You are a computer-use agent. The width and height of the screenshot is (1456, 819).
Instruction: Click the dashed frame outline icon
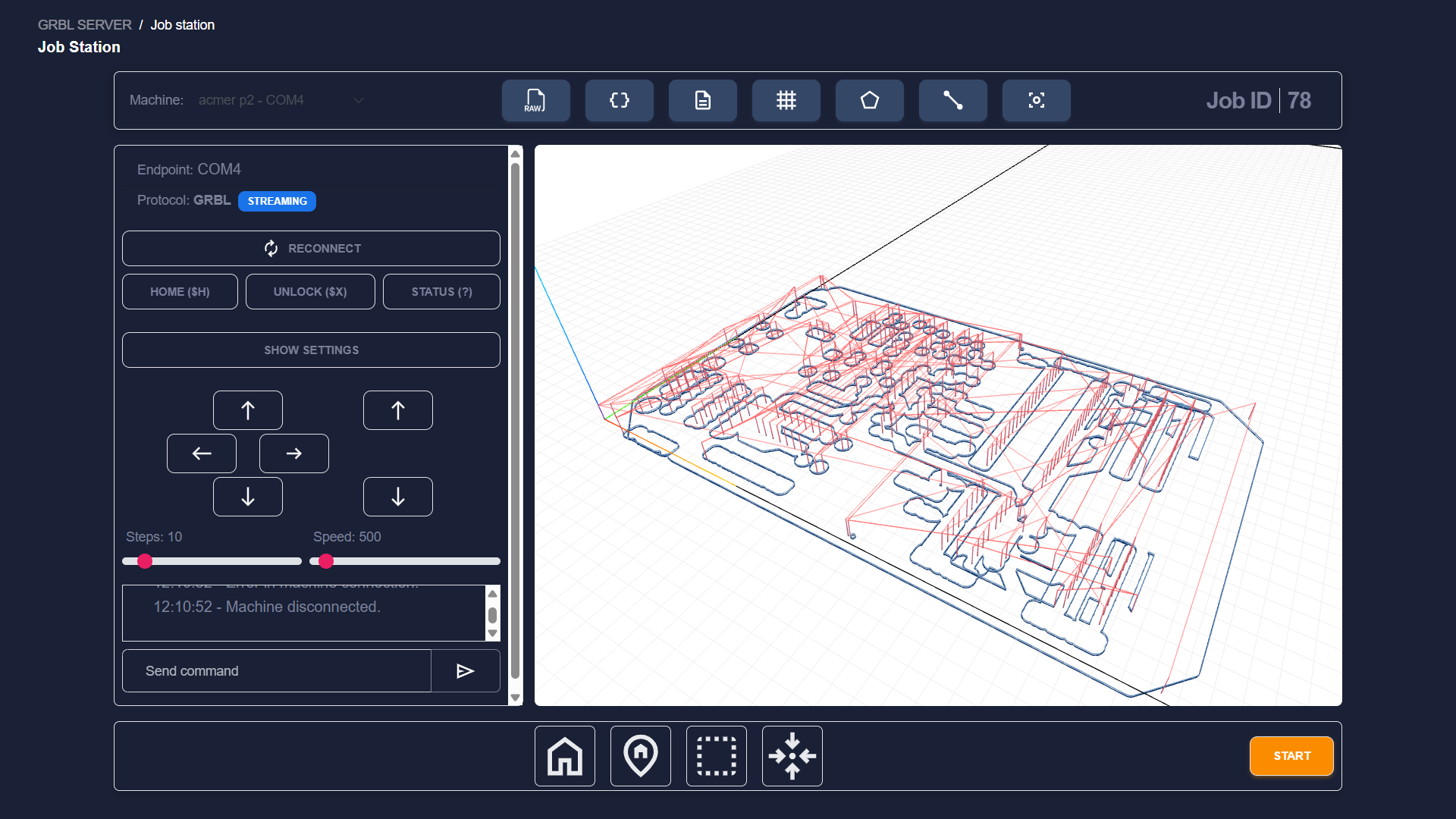point(717,756)
